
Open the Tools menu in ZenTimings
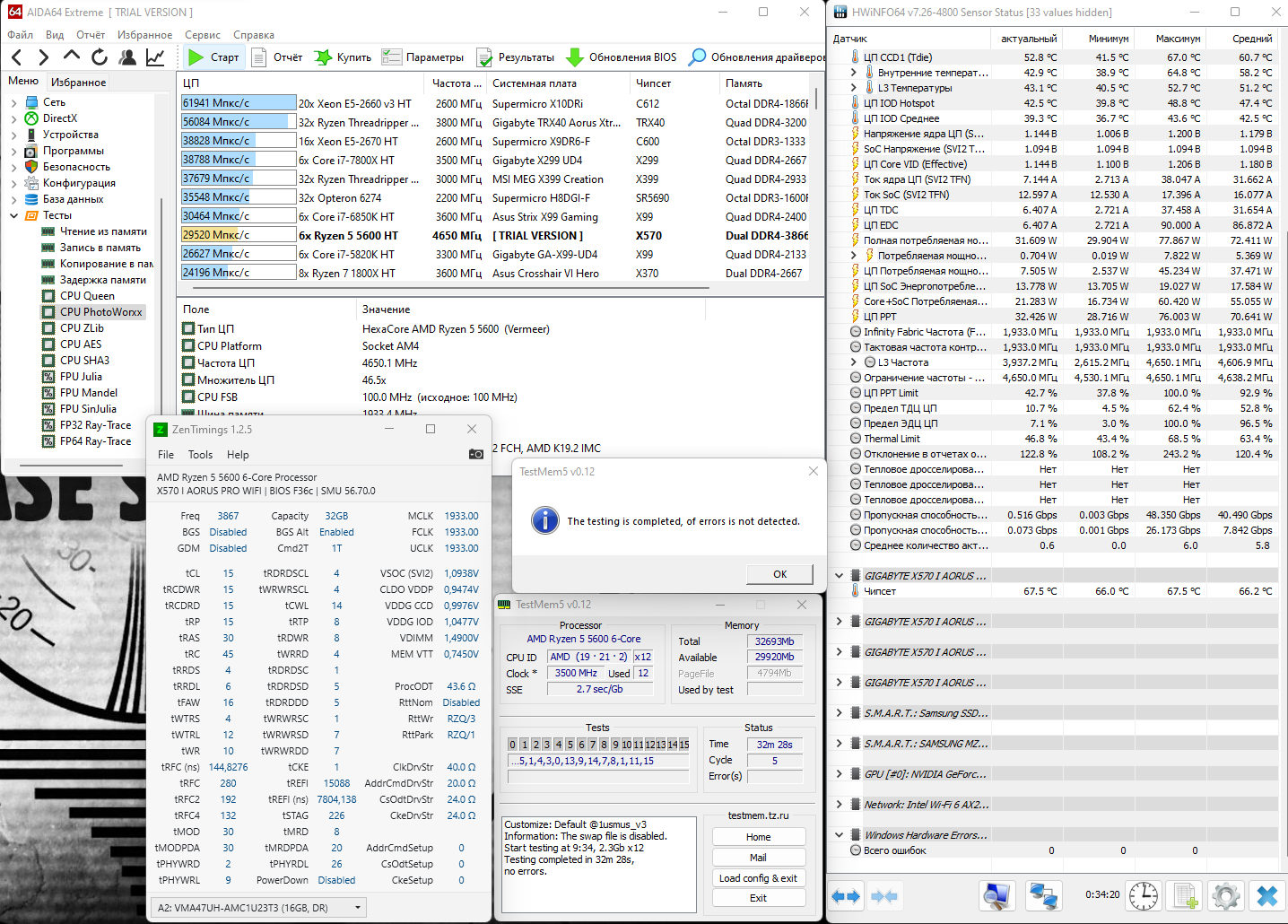coord(200,455)
